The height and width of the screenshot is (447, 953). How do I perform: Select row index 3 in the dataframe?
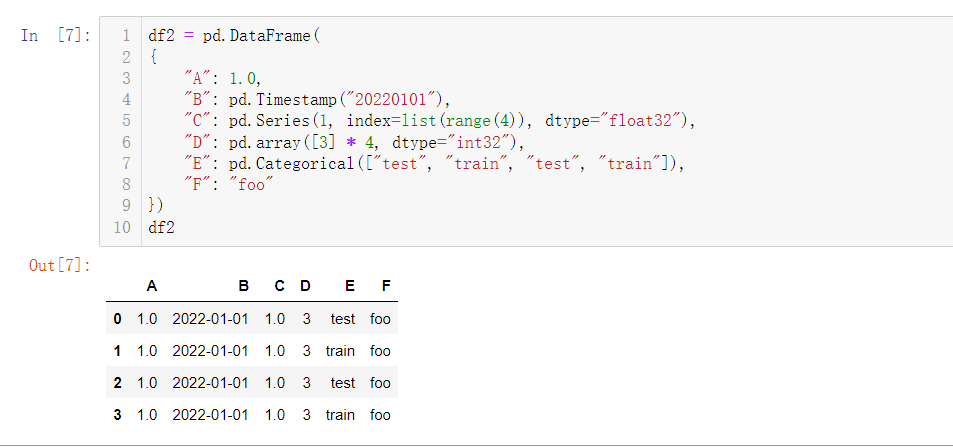[117, 415]
